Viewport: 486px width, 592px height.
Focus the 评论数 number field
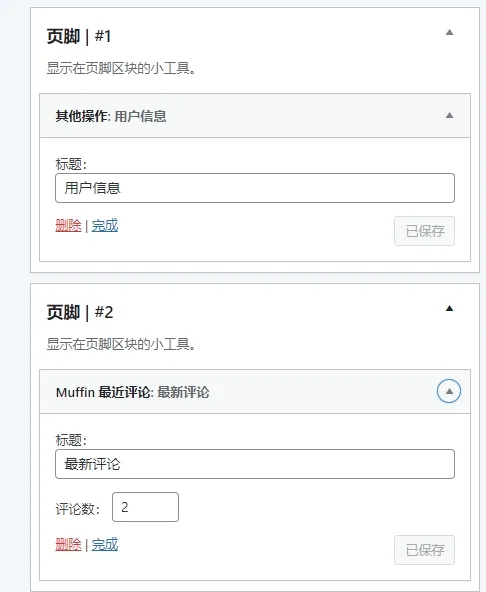145,507
